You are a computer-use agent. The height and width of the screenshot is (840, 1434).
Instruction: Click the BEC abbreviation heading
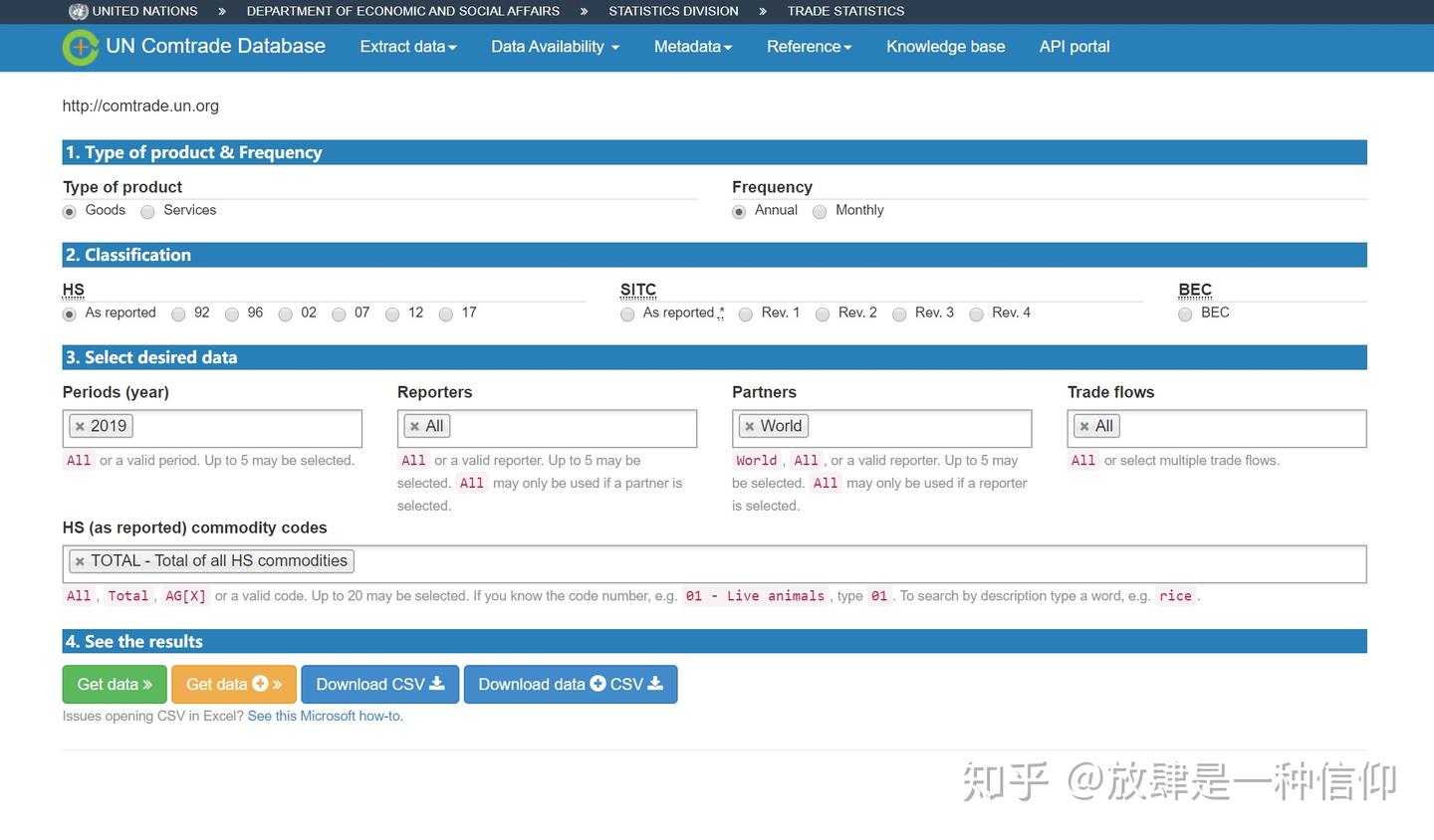1195,290
